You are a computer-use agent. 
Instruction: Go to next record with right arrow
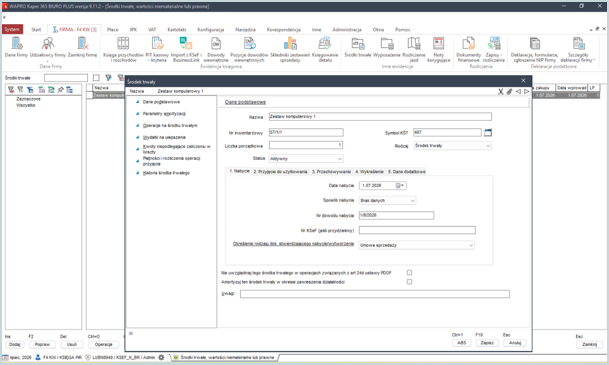coord(526,92)
